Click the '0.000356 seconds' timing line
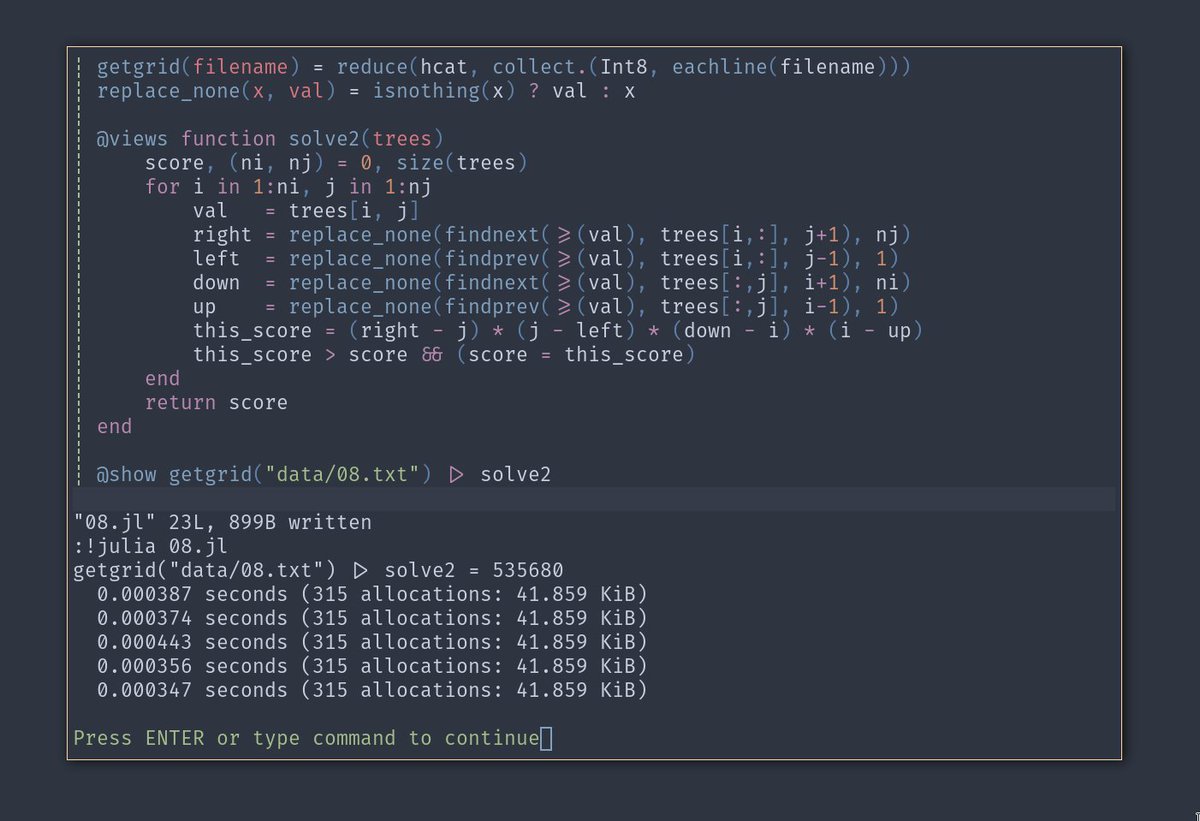This screenshot has height=821, width=1200. (372, 666)
